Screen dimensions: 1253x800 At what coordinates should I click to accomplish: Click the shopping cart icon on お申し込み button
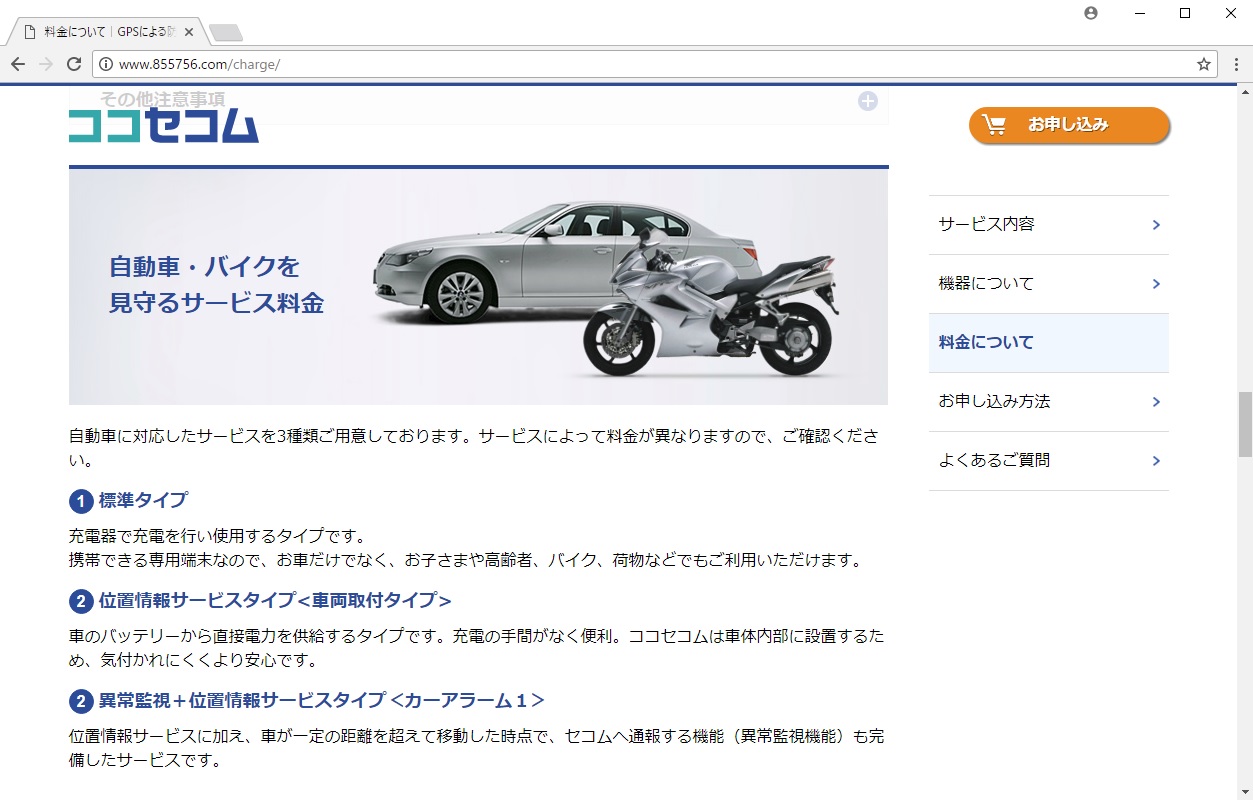(994, 125)
